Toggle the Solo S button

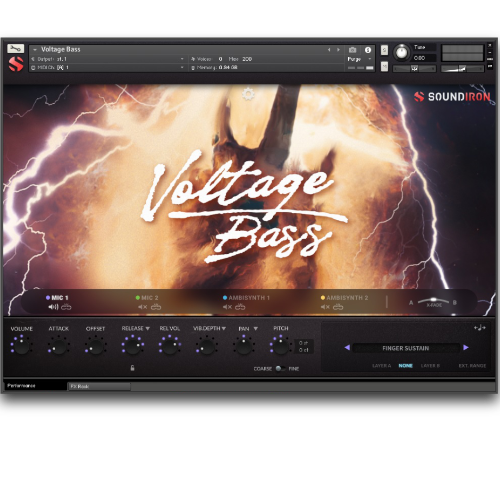coord(384,50)
